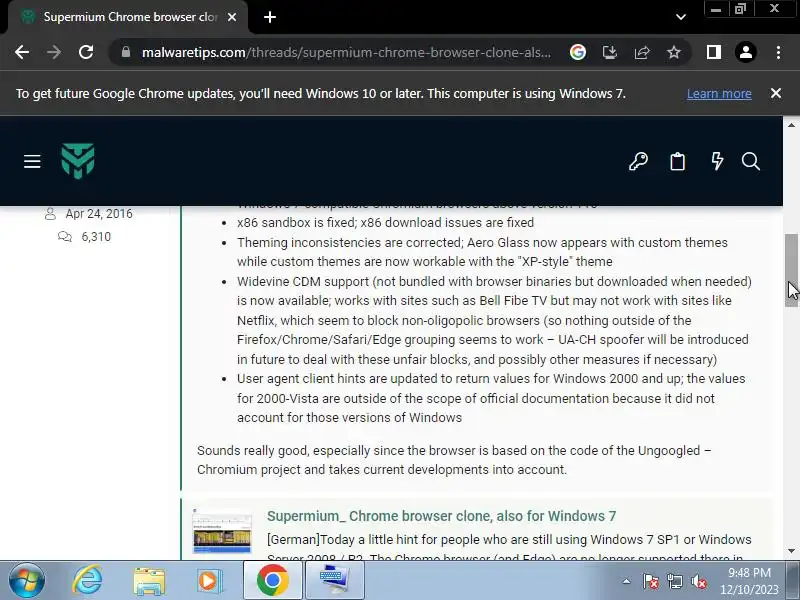Close the Supermium Chrome browser tab
Viewport: 800px width, 600px height.
pos(232,17)
